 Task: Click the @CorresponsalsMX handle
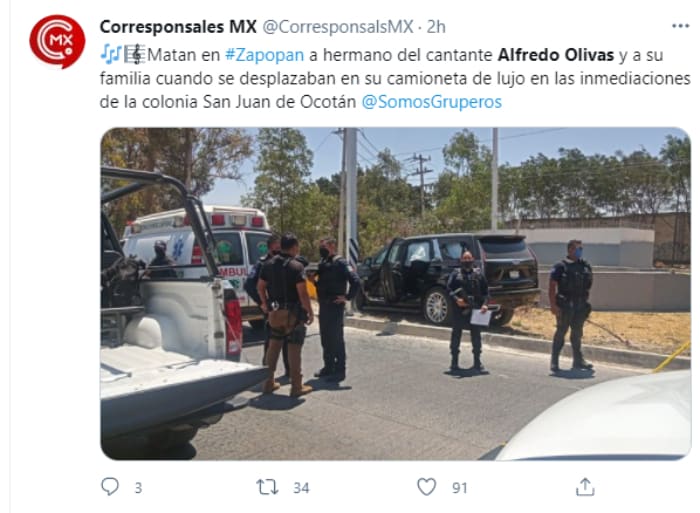point(338,27)
